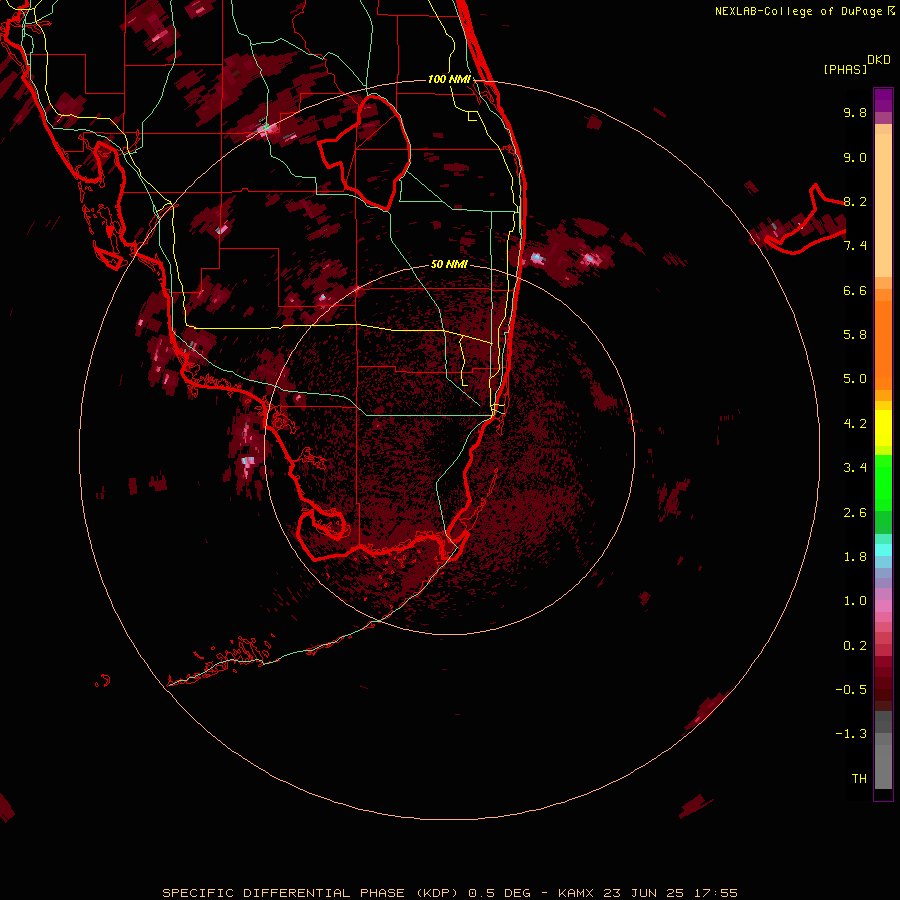Click the -1.3 scale value

coord(851,734)
